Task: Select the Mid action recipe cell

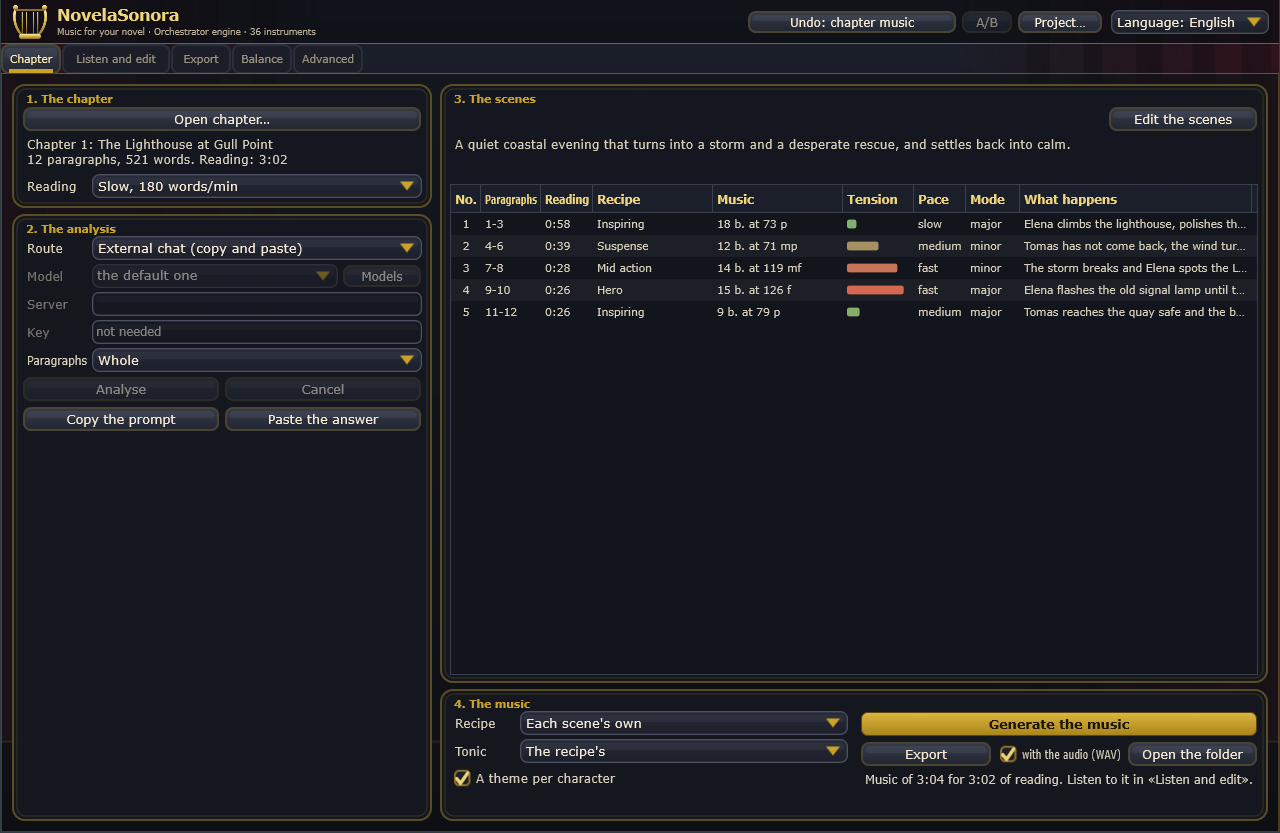Action: (652, 268)
